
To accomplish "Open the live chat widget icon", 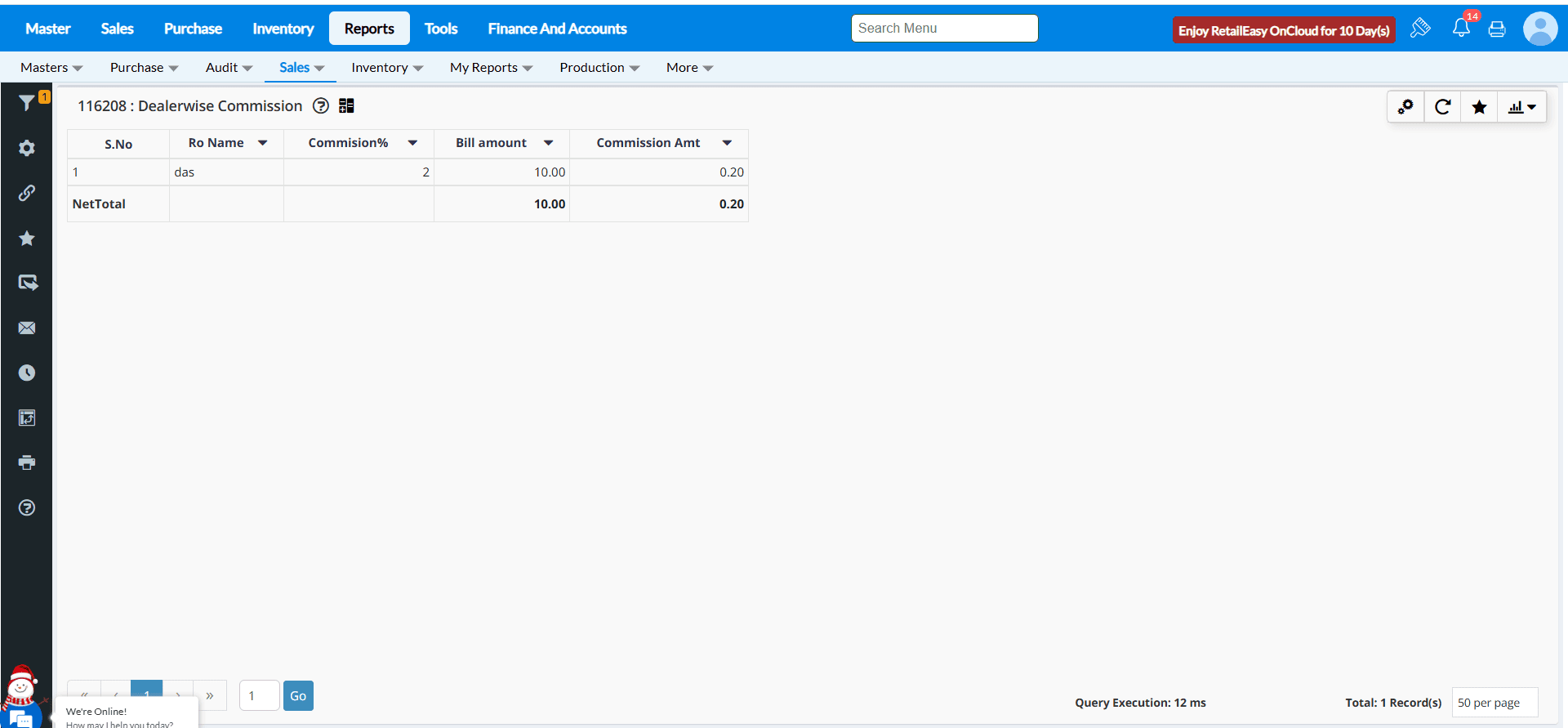I will point(20,717).
